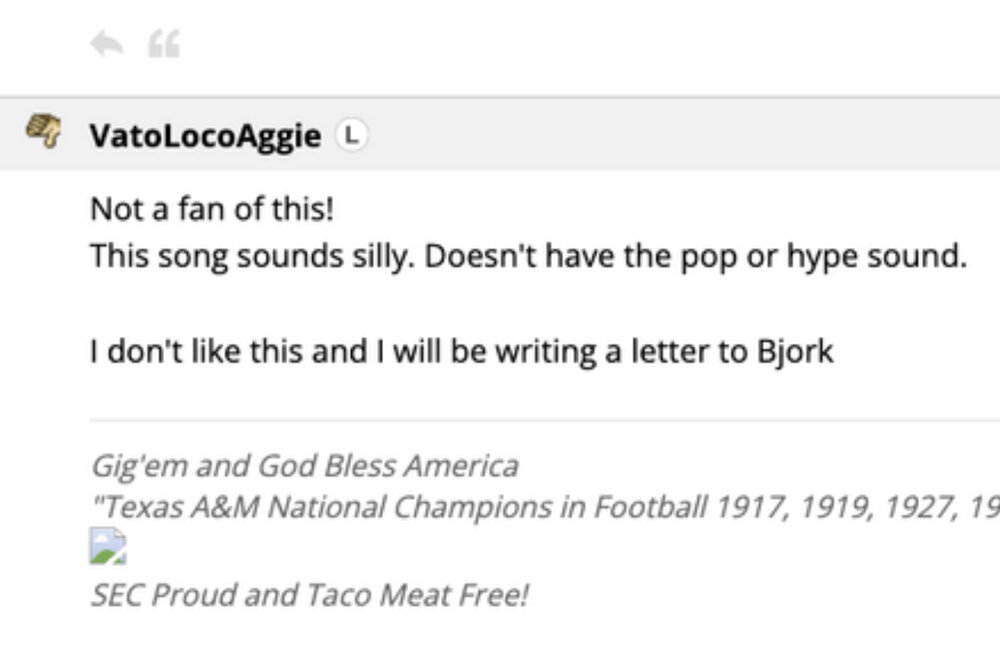Click the reply arrow icon
Screen dimensions: 1000x654
(x=105, y=44)
